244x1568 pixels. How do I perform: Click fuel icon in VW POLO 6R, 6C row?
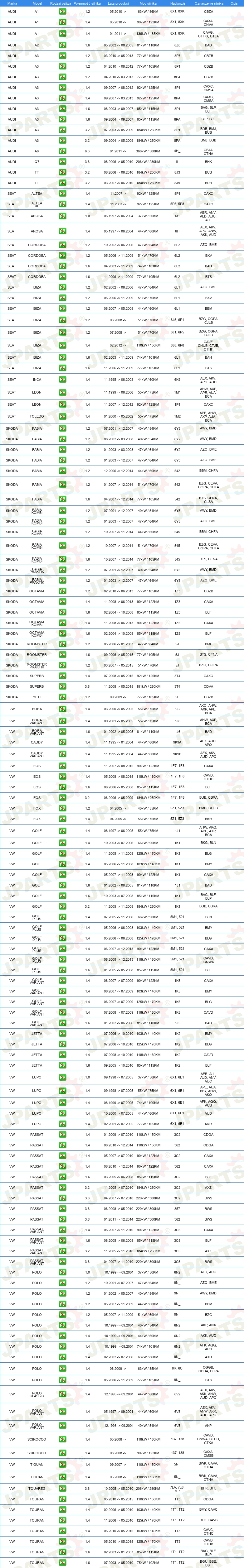coord(62,1368)
